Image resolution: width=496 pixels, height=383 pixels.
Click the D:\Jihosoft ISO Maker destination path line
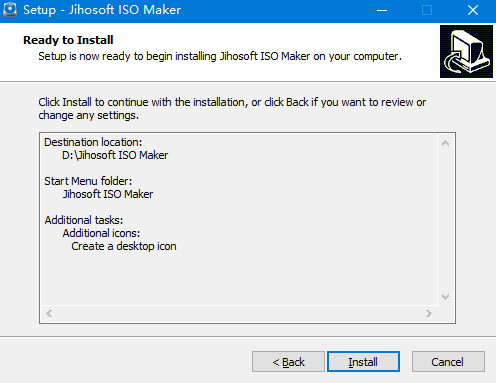pyautogui.click(x=115, y=155)
